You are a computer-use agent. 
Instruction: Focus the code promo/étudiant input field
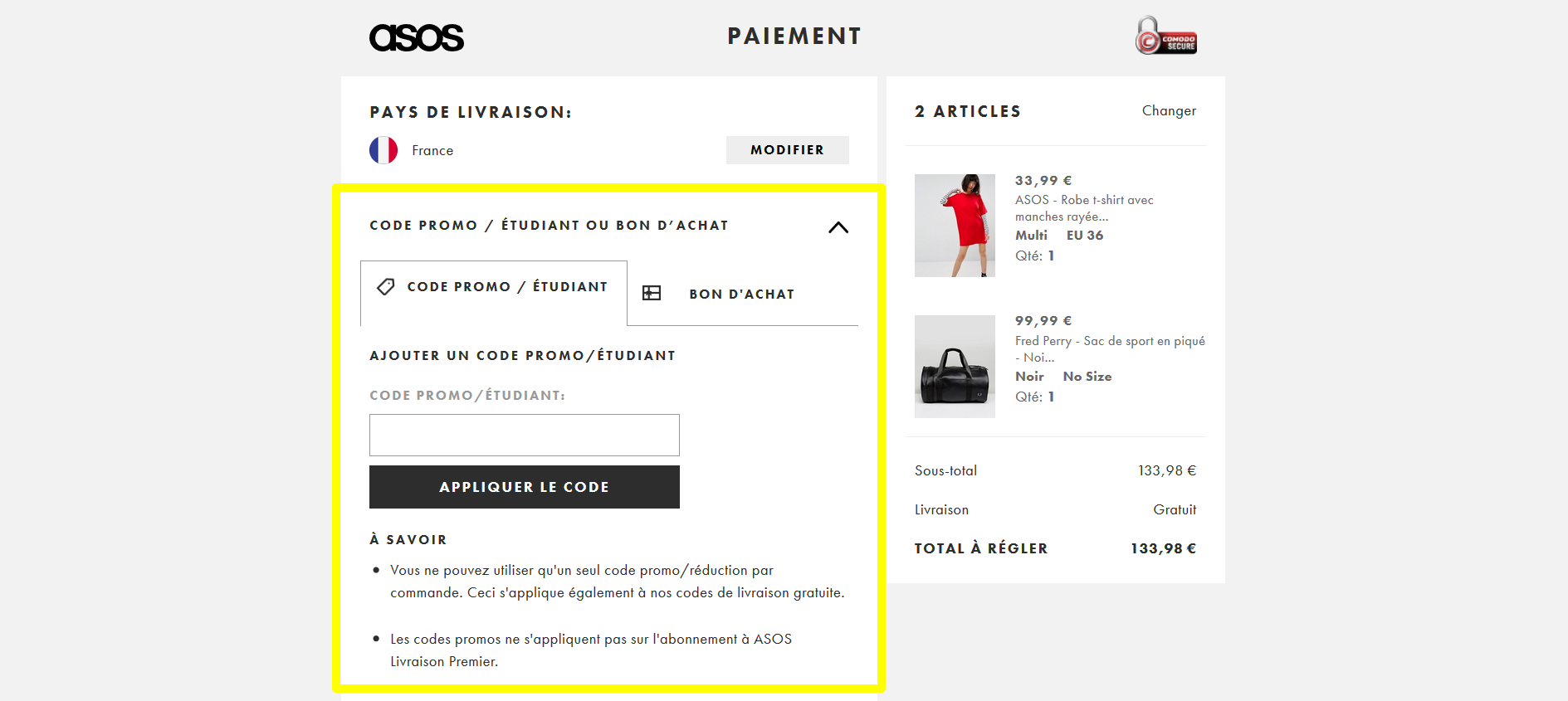(x=524, y=435)
